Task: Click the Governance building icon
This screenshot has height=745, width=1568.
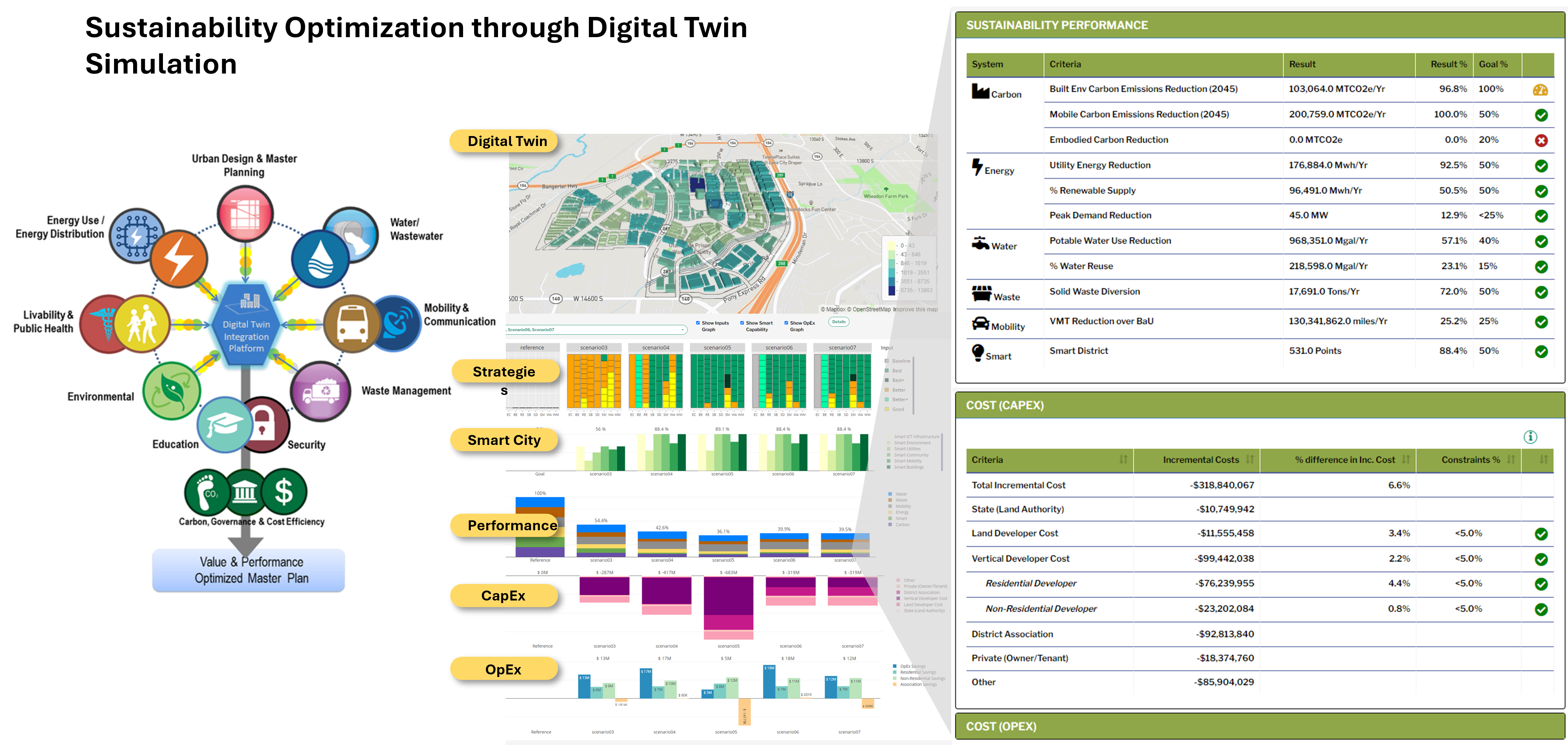Action: 245,492
